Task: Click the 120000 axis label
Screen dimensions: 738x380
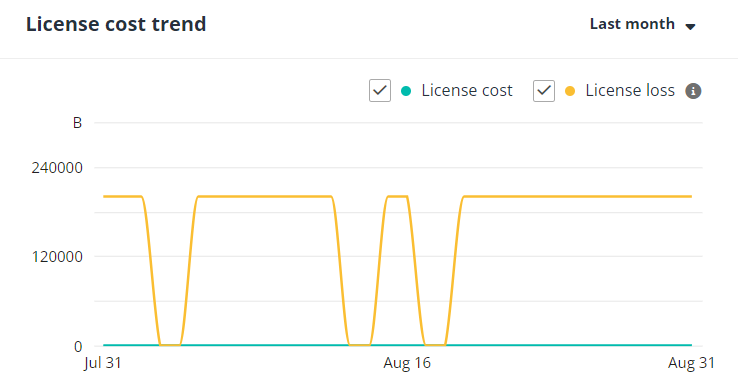Action: point(57,257)
